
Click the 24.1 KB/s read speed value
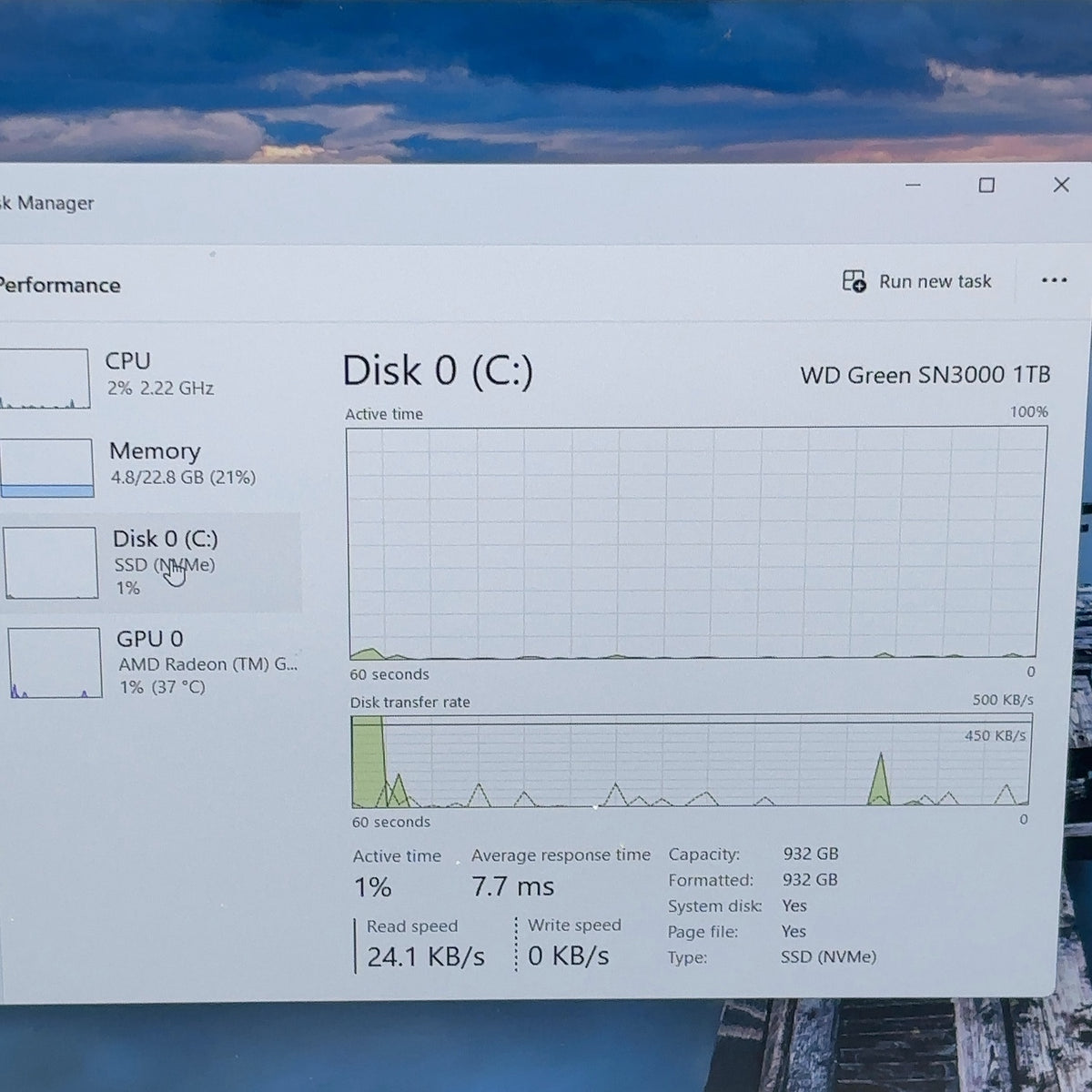426,956
